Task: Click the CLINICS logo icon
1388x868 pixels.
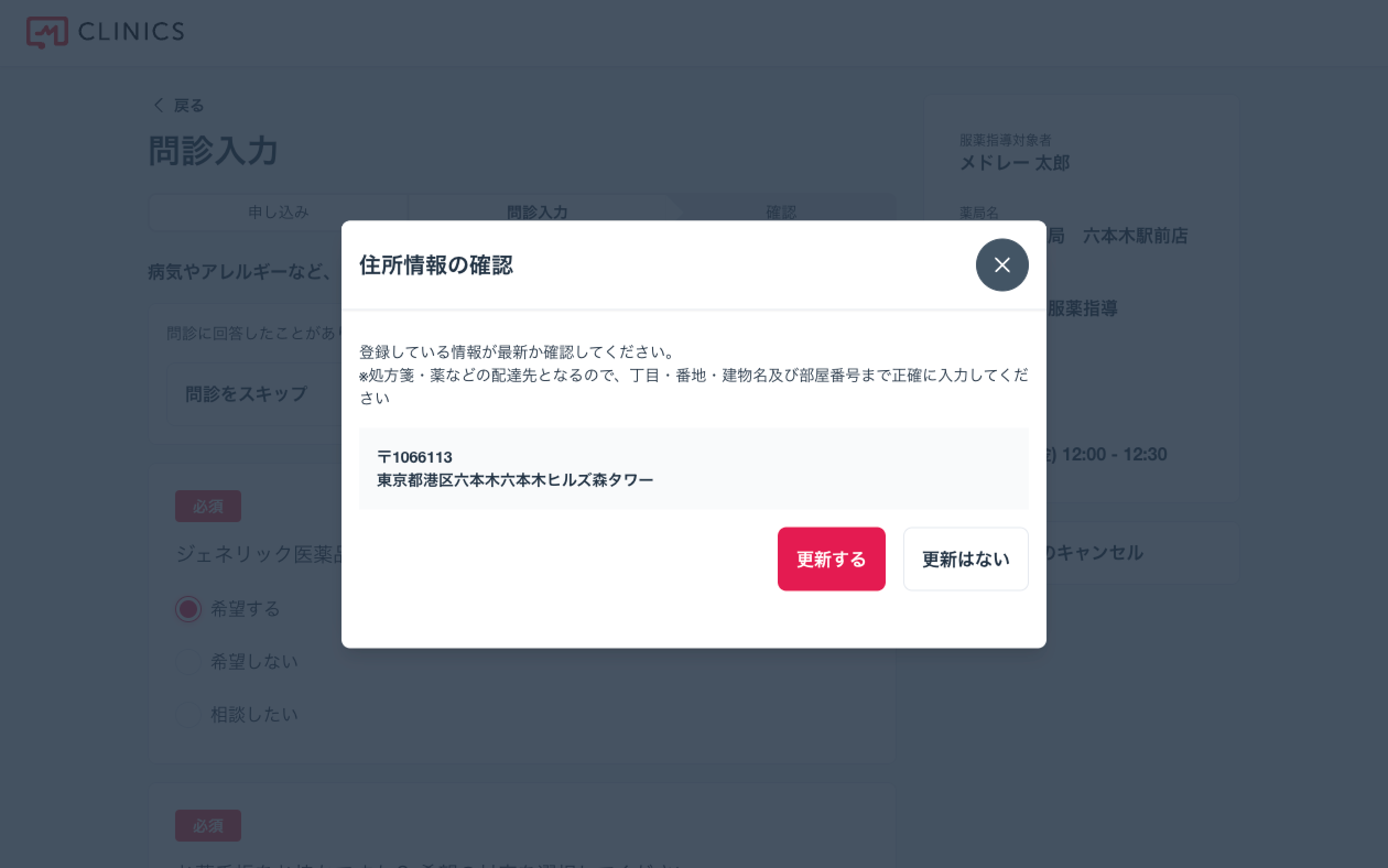Action: coord(47,32)
